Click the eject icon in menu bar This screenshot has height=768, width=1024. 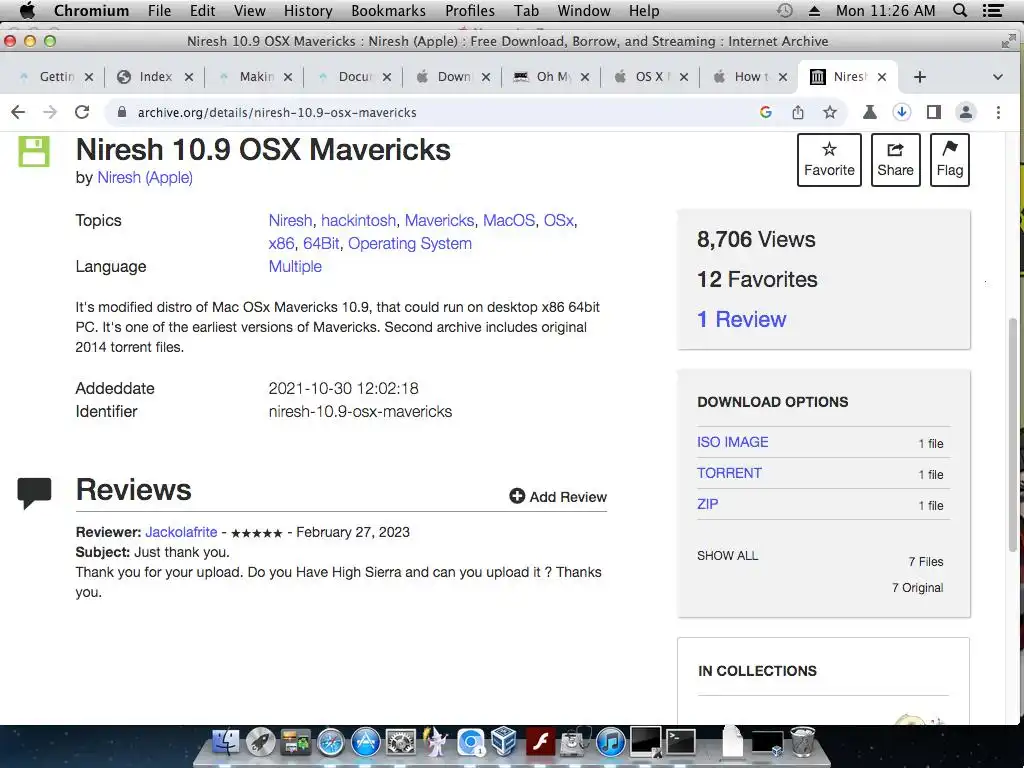click(x=814, y=10)
